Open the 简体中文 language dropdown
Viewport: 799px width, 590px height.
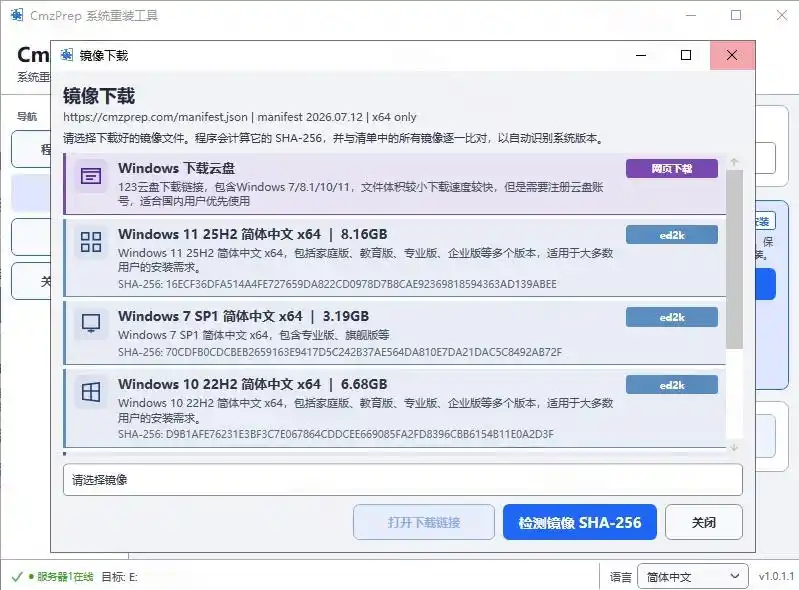tap(693, 577)
